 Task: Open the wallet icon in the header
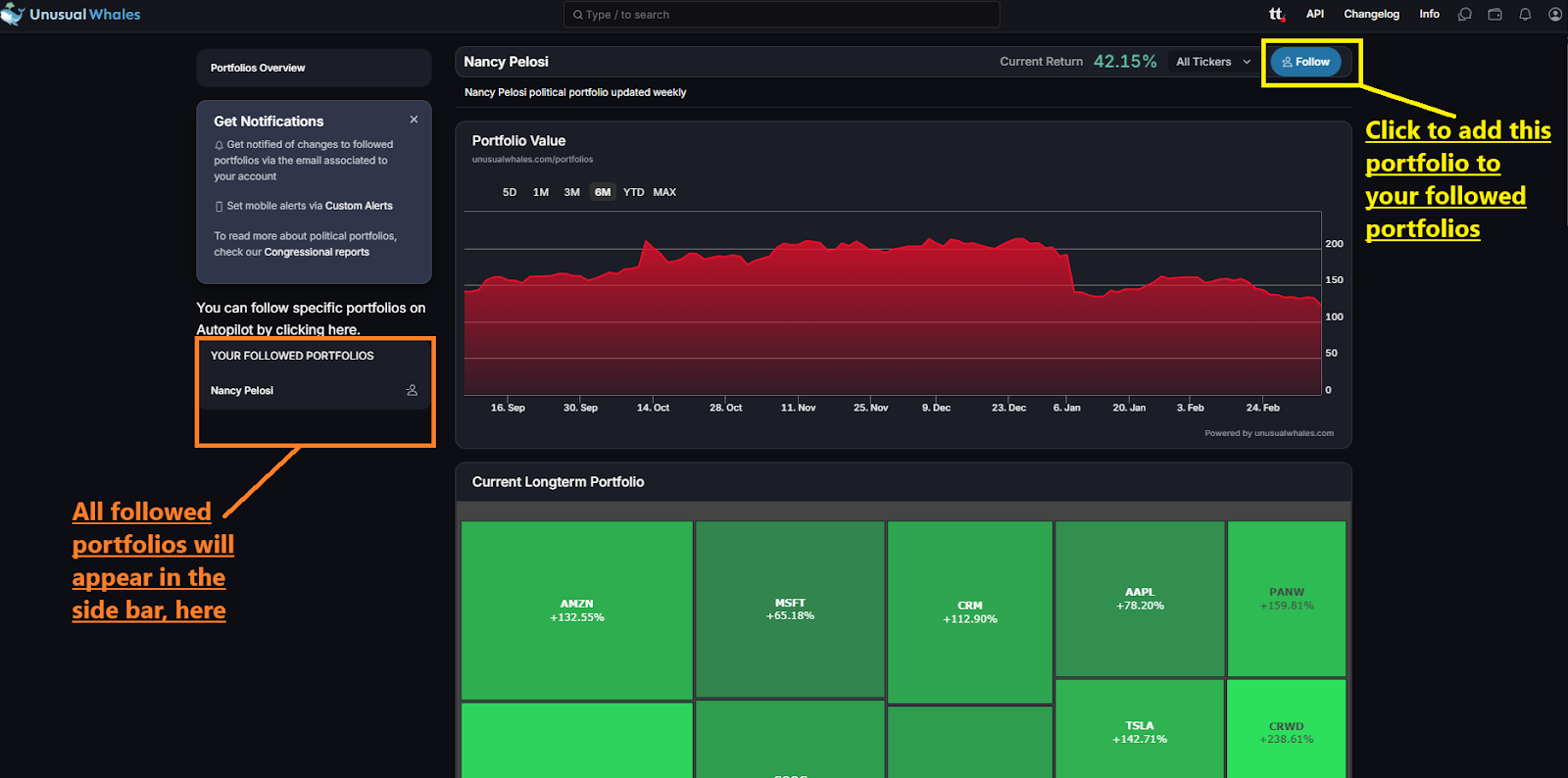[x=1494, y=15]
